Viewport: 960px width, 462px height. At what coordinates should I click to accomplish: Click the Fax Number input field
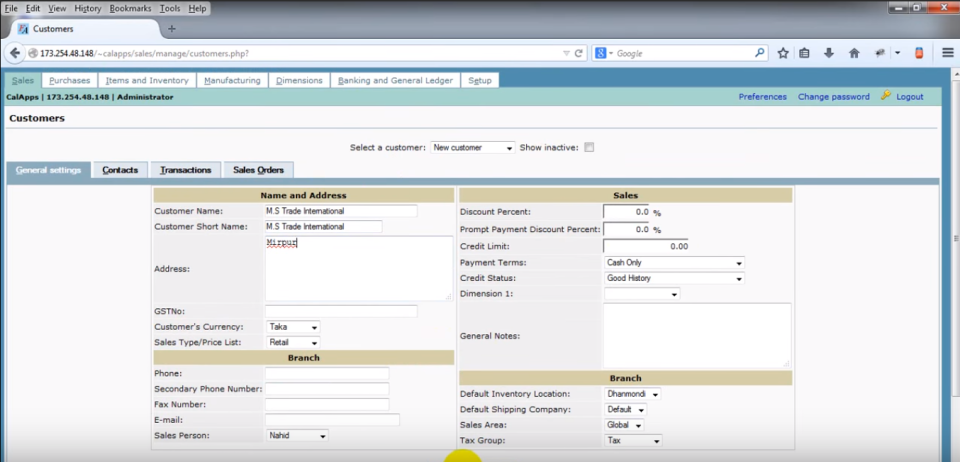coord(327,404)
